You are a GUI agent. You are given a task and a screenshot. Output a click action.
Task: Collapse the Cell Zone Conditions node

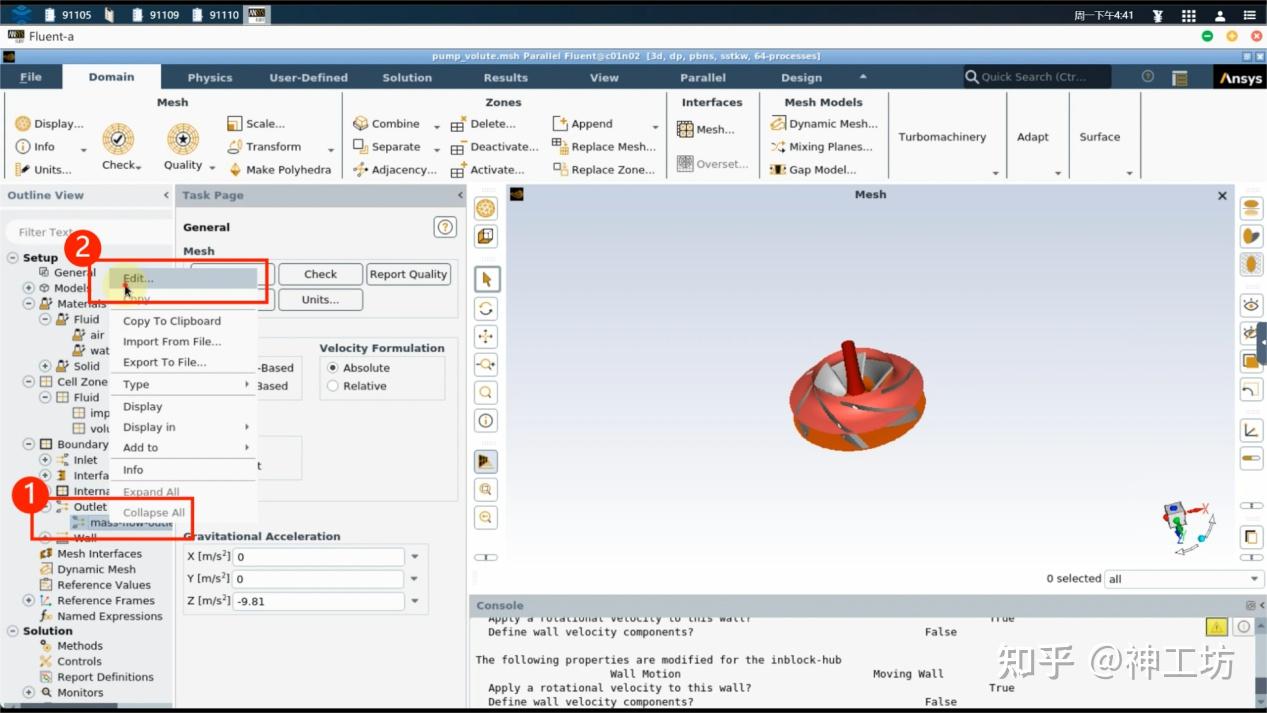tap(29, 382)
